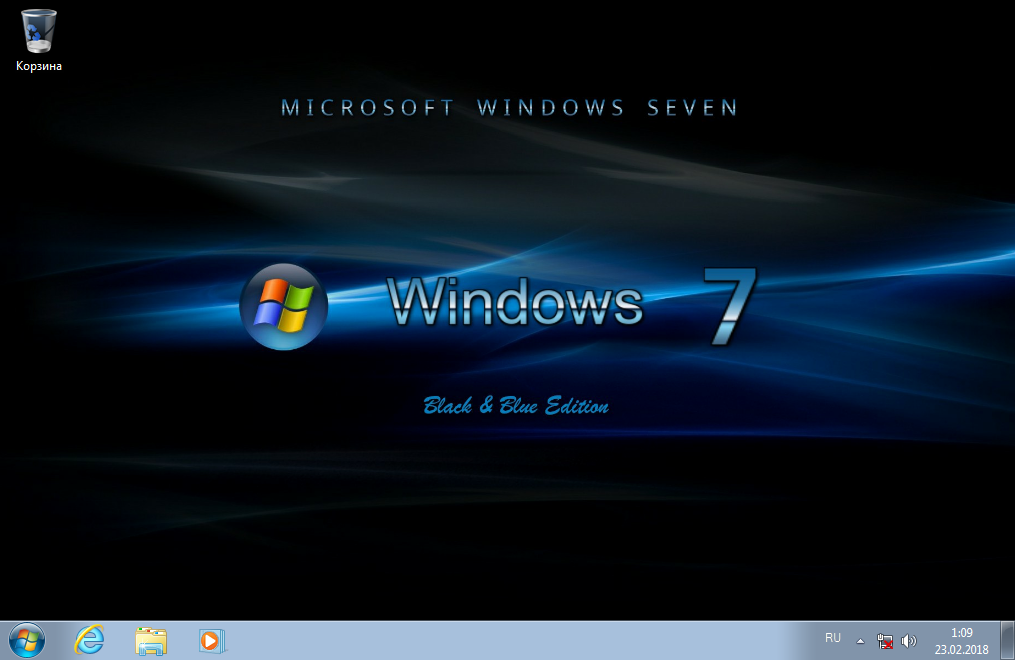Screen dimensions: 1015x660
Task: Launch Internet Explorer from the taskbar
Action: (89, 641)
